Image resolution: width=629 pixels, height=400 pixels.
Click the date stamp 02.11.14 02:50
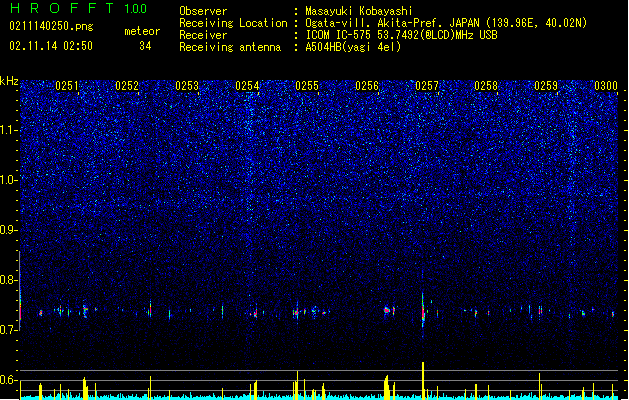tap(51, 46)
